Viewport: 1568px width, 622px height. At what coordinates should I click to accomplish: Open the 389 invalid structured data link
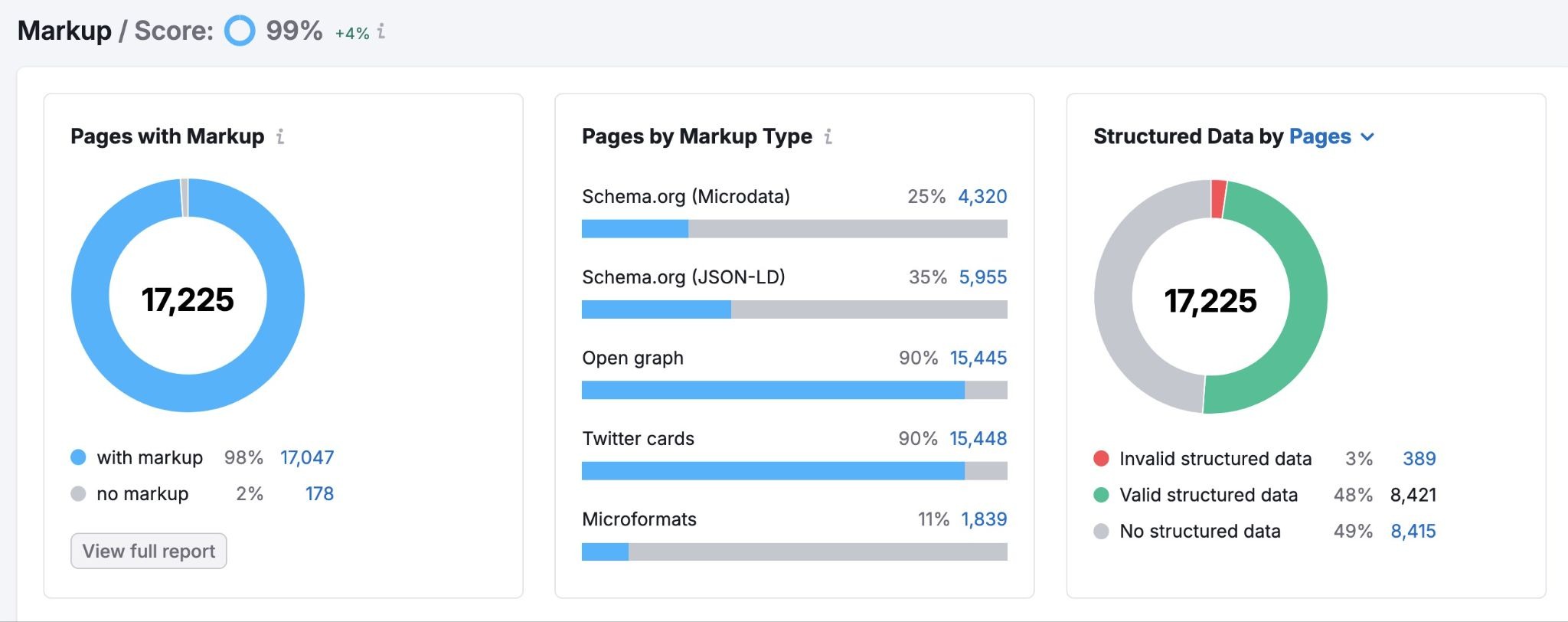[x=1420, y=458]
